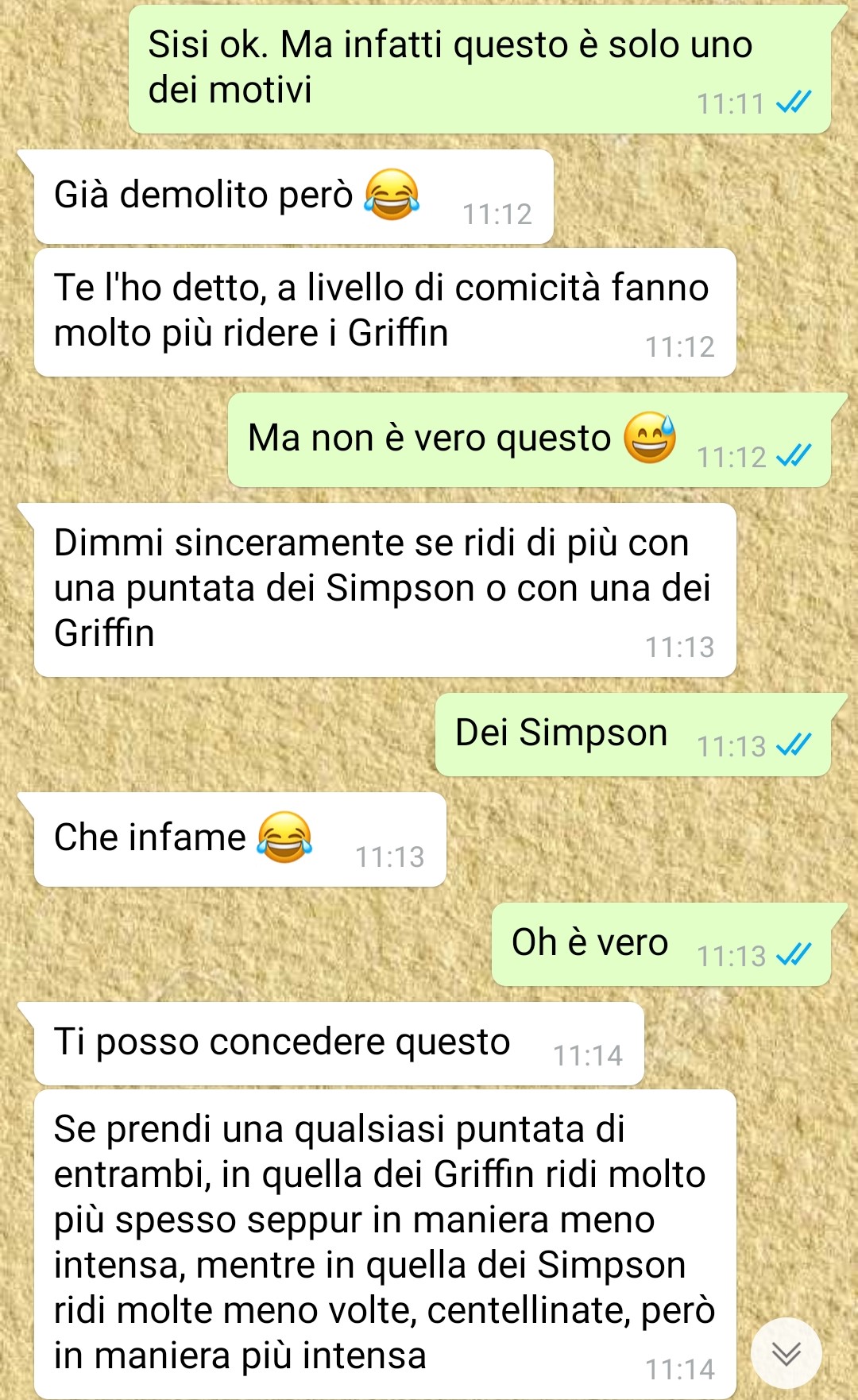This screenshot has width=858, height=1400.
Task: Select the 'Dimmi sinceramente se ridi' message
Action: (x=385, y=590)
